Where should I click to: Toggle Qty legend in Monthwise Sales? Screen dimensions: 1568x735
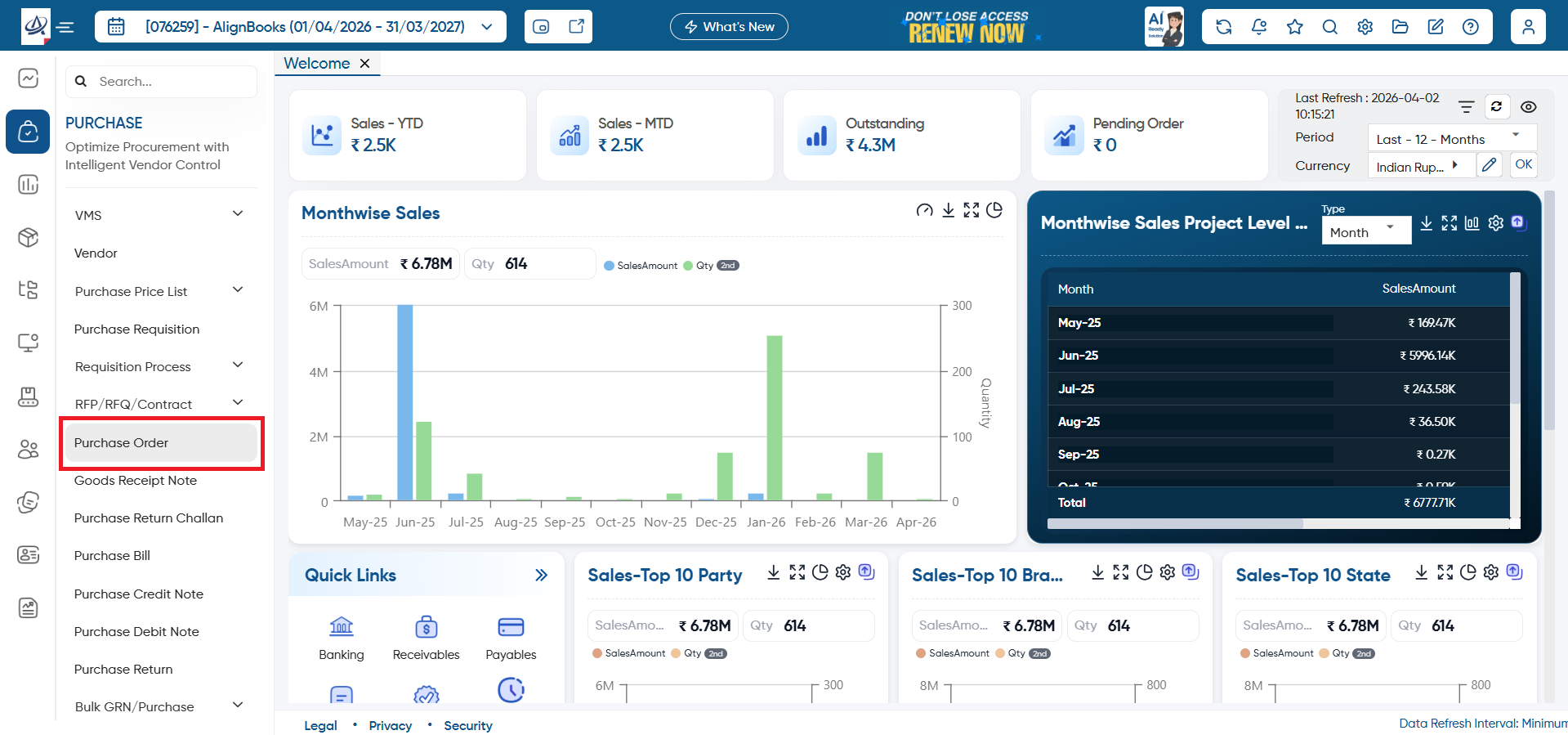711,266
